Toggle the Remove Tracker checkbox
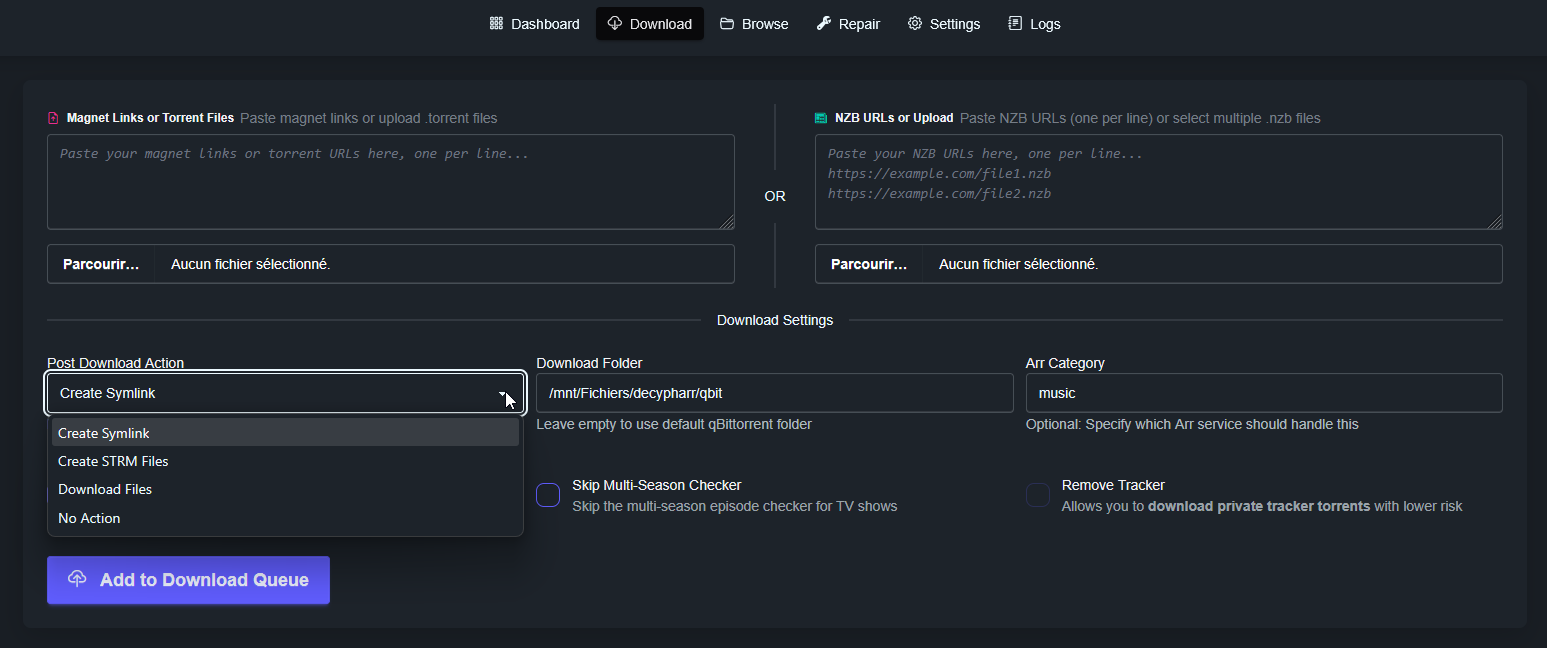This screenshot has height=648, width=1547. (1038, 495)
